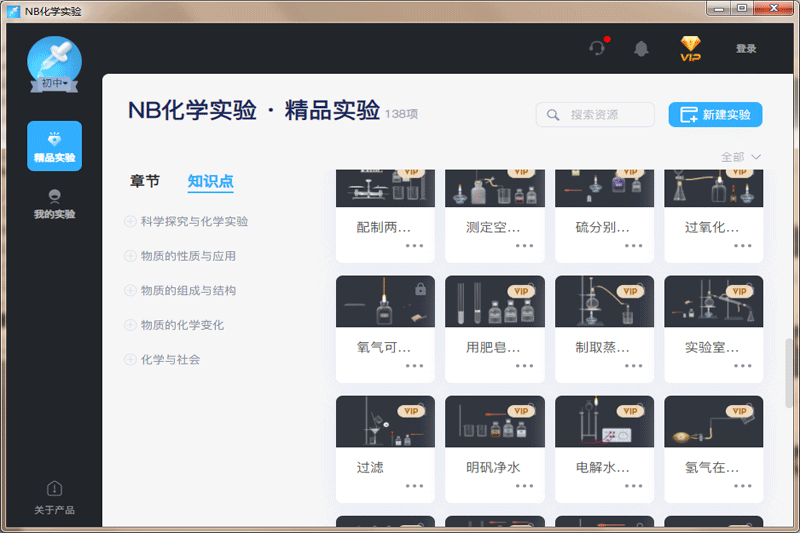Open more options for 硫分别… card
The width and height of the screenshot is (800, 533).
click(x=633, y=246)
